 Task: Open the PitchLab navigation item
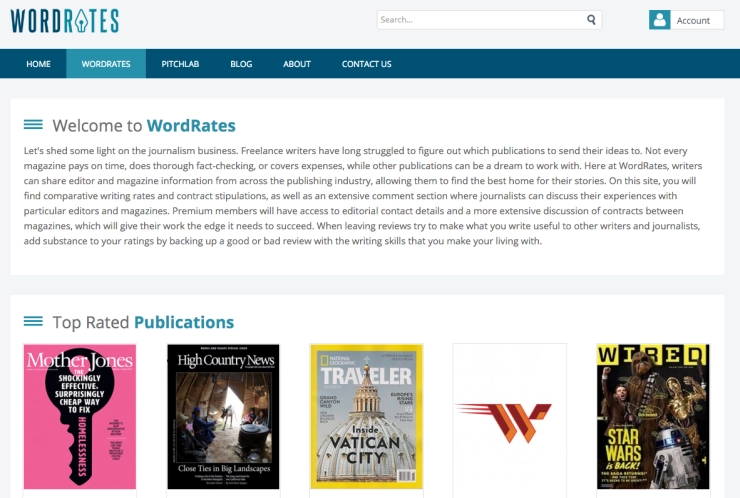click(180, 64)
